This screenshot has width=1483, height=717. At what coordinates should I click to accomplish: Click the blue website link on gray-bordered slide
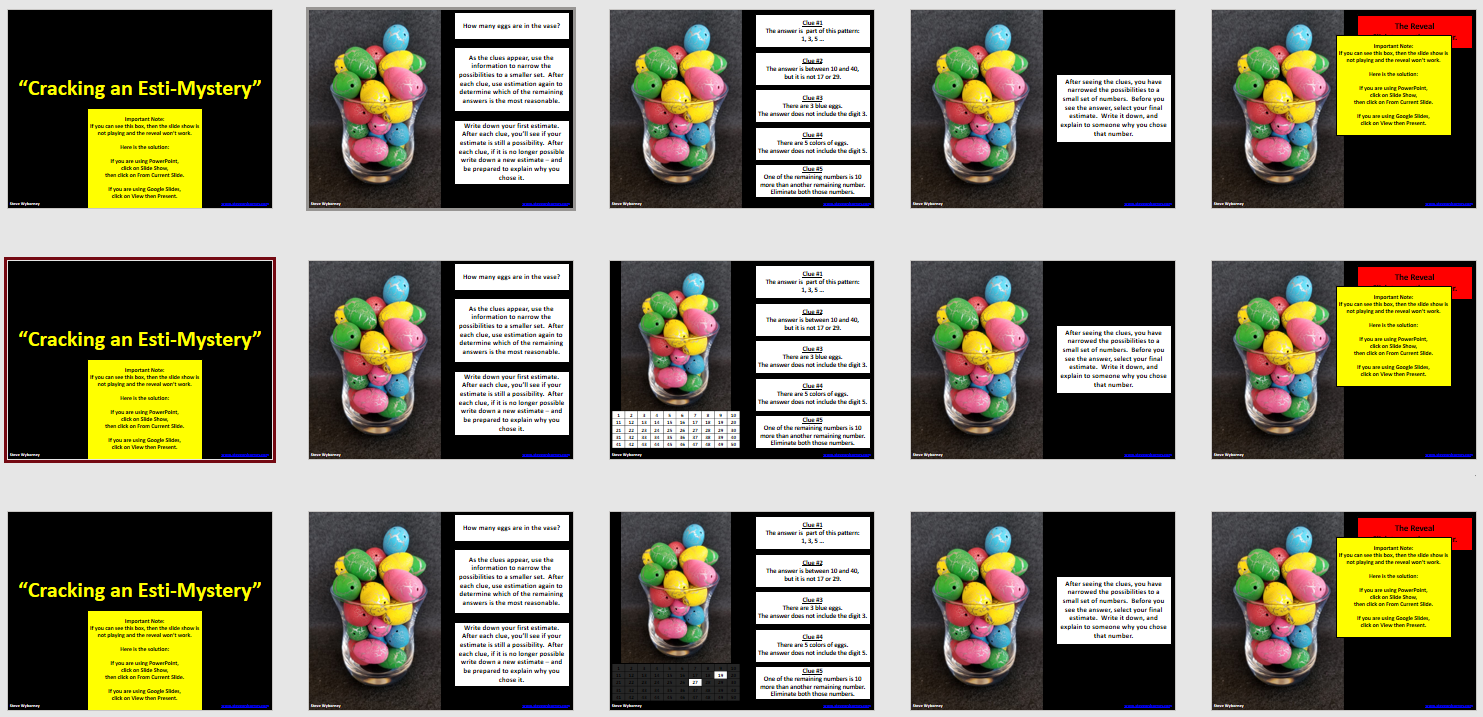point(546,203)
